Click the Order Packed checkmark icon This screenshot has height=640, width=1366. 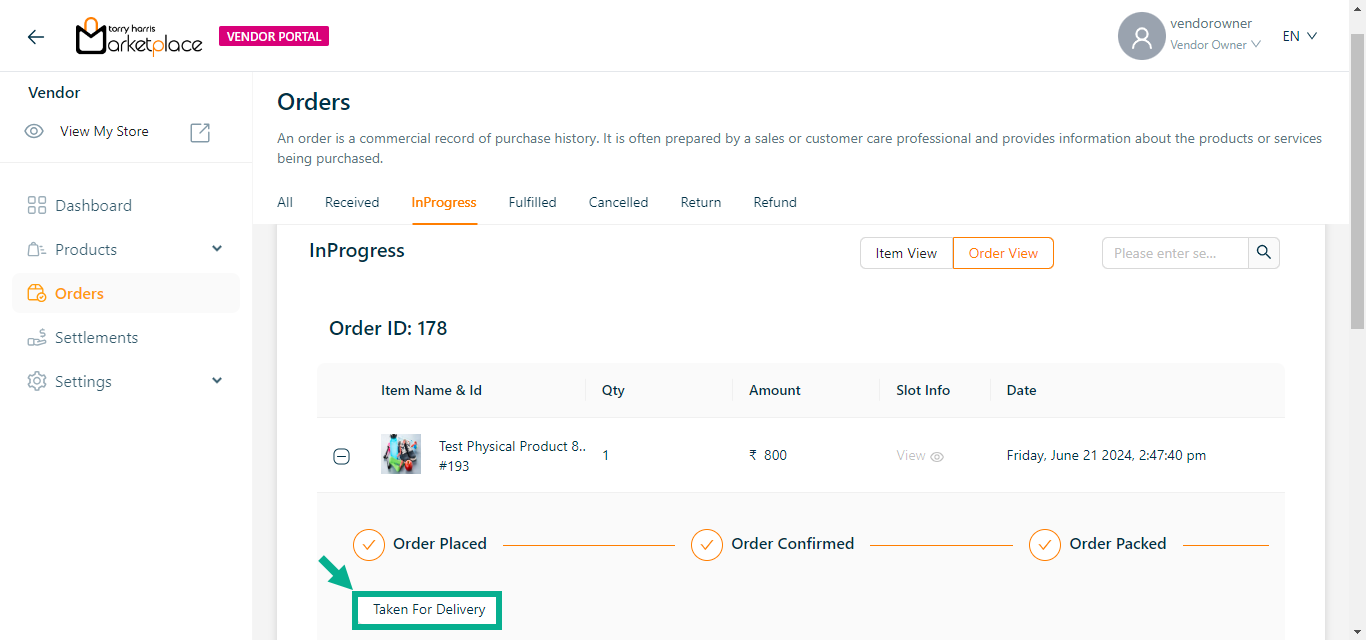(1045, 545)
